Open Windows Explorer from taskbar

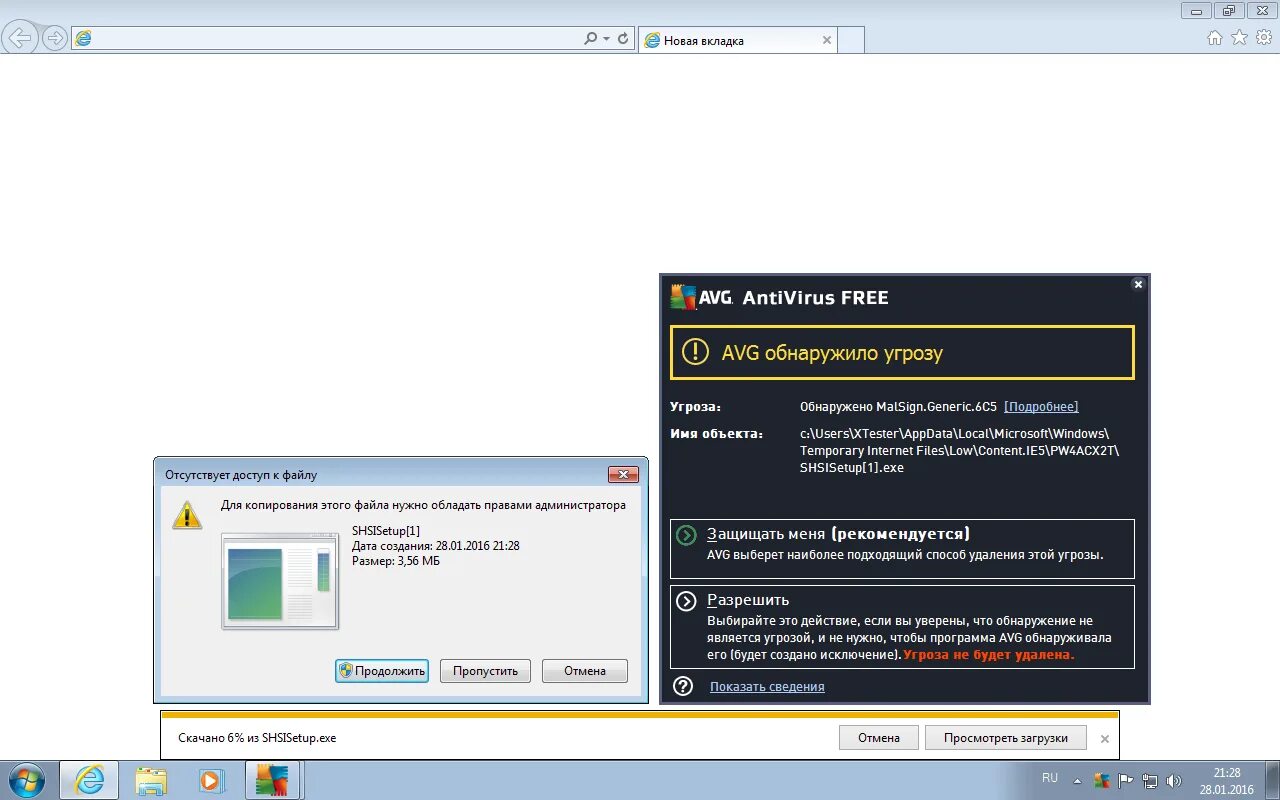click(x=151, y=780)
